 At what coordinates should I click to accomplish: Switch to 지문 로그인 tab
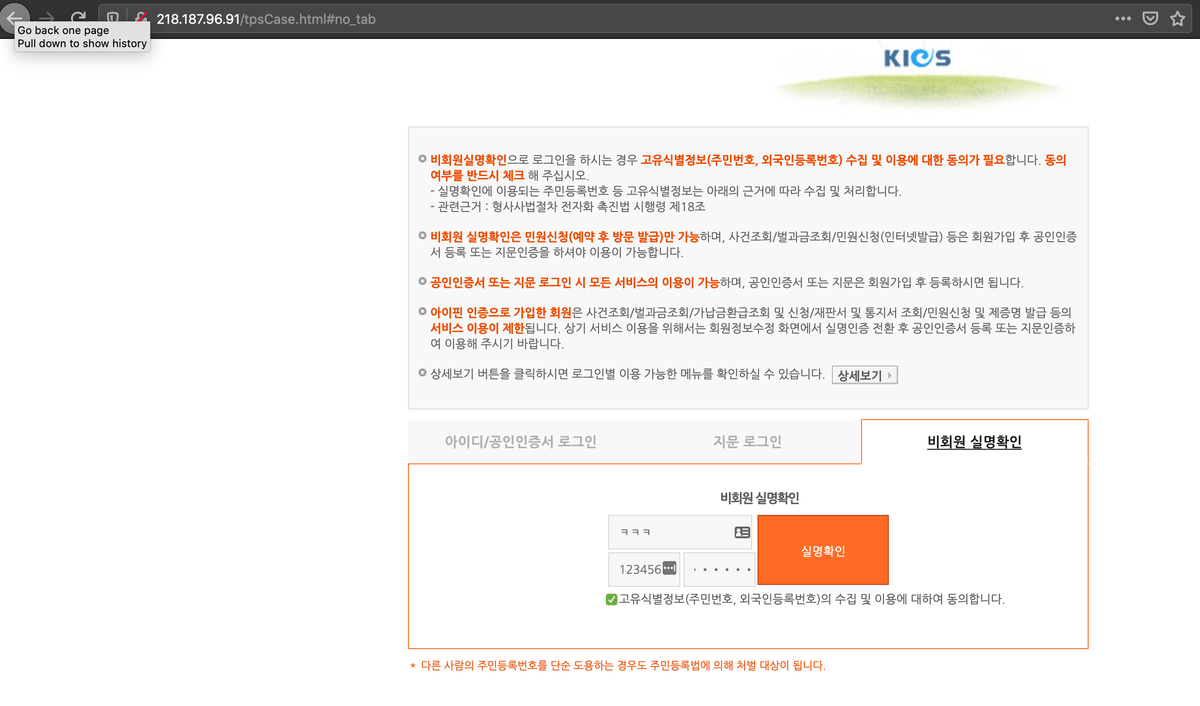click(747, 442)
